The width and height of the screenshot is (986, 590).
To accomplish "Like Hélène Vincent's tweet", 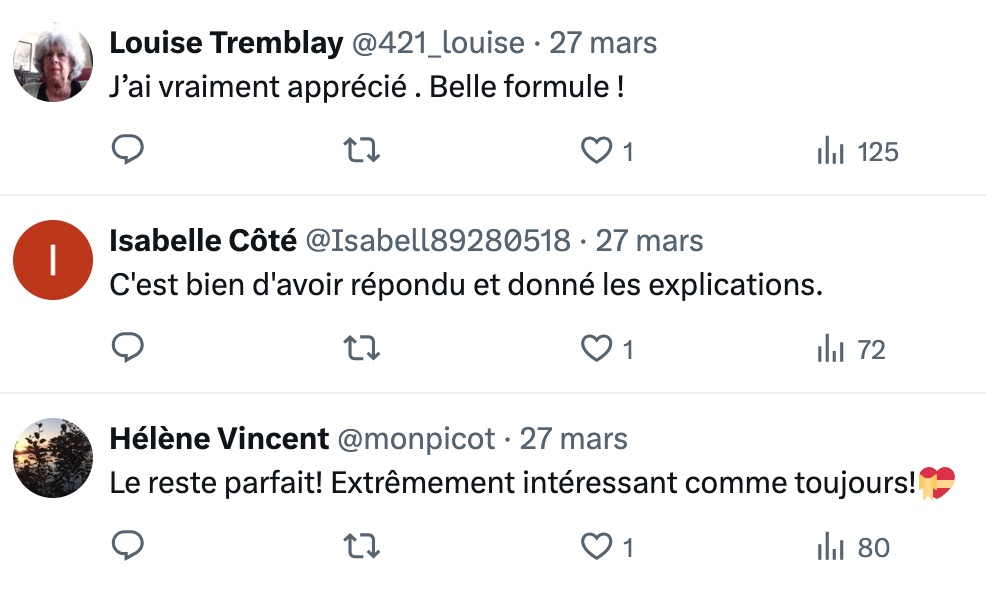I will pyautogui.click(x=597, y=547).
